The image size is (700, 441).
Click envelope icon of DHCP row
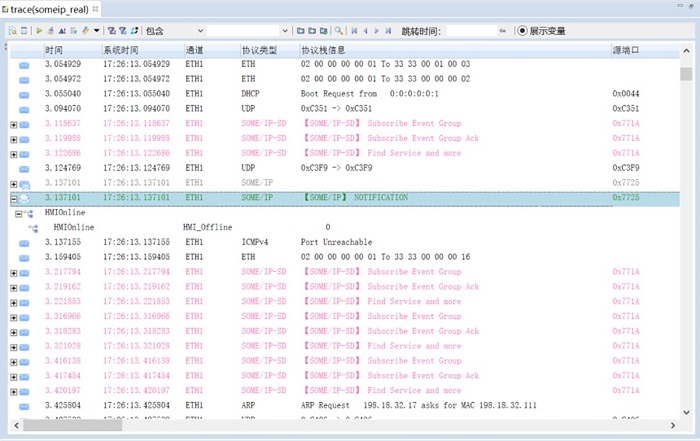tap(24, 95)
